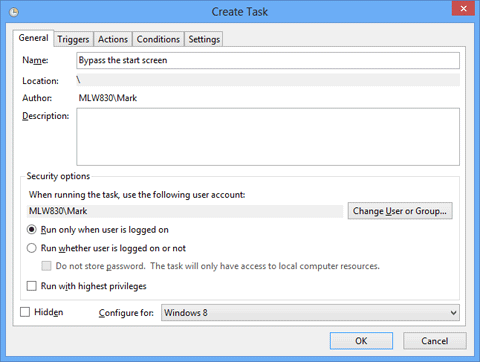Select 'Run only when user is logged on'
This screenshot has height=362, width=480.
point(32,230)
